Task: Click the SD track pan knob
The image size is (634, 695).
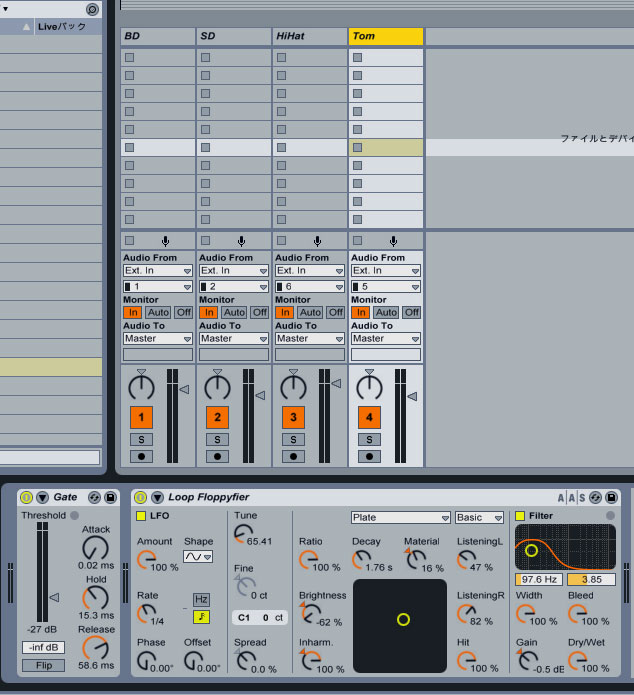Action: [x=217, y=387]
